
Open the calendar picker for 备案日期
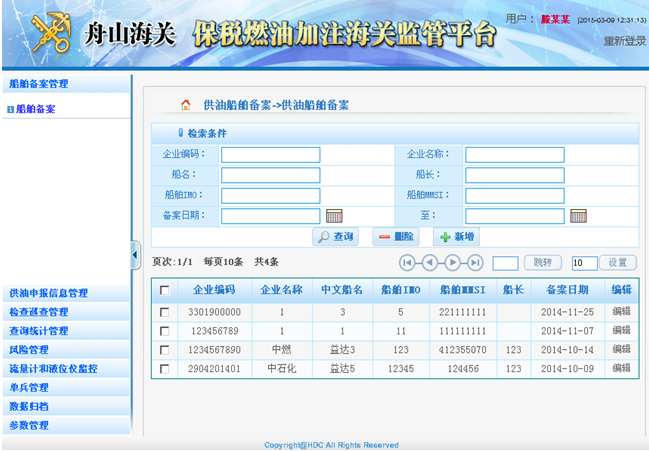334,215
